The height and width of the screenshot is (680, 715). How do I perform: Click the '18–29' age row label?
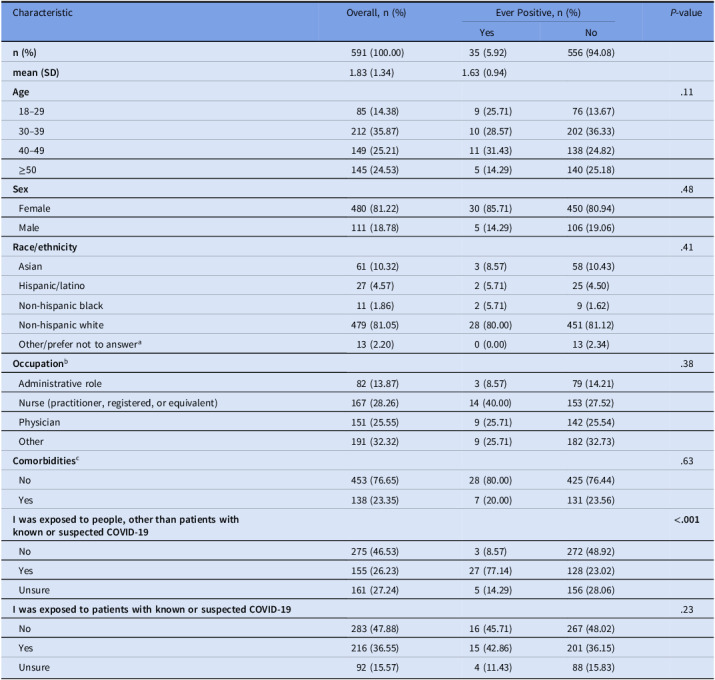coord(31,111)
